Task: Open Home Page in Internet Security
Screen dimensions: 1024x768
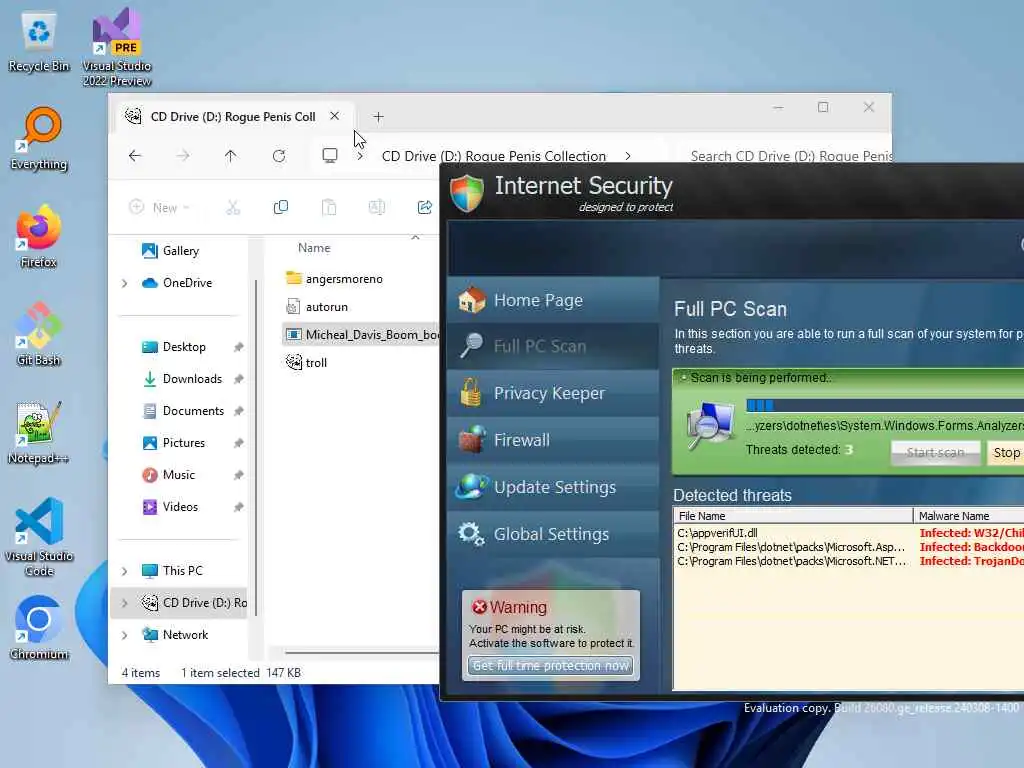Action: 554,300
